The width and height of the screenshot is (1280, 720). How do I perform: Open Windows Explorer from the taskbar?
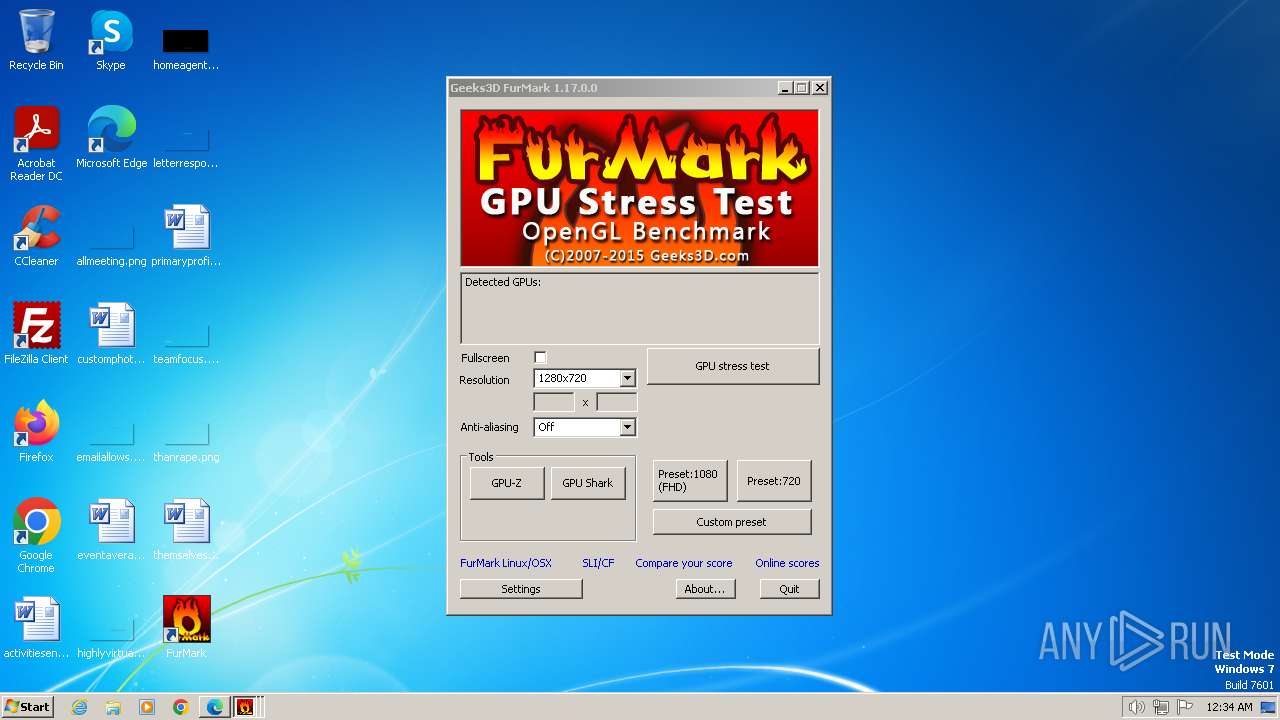[x=113, y=707]
